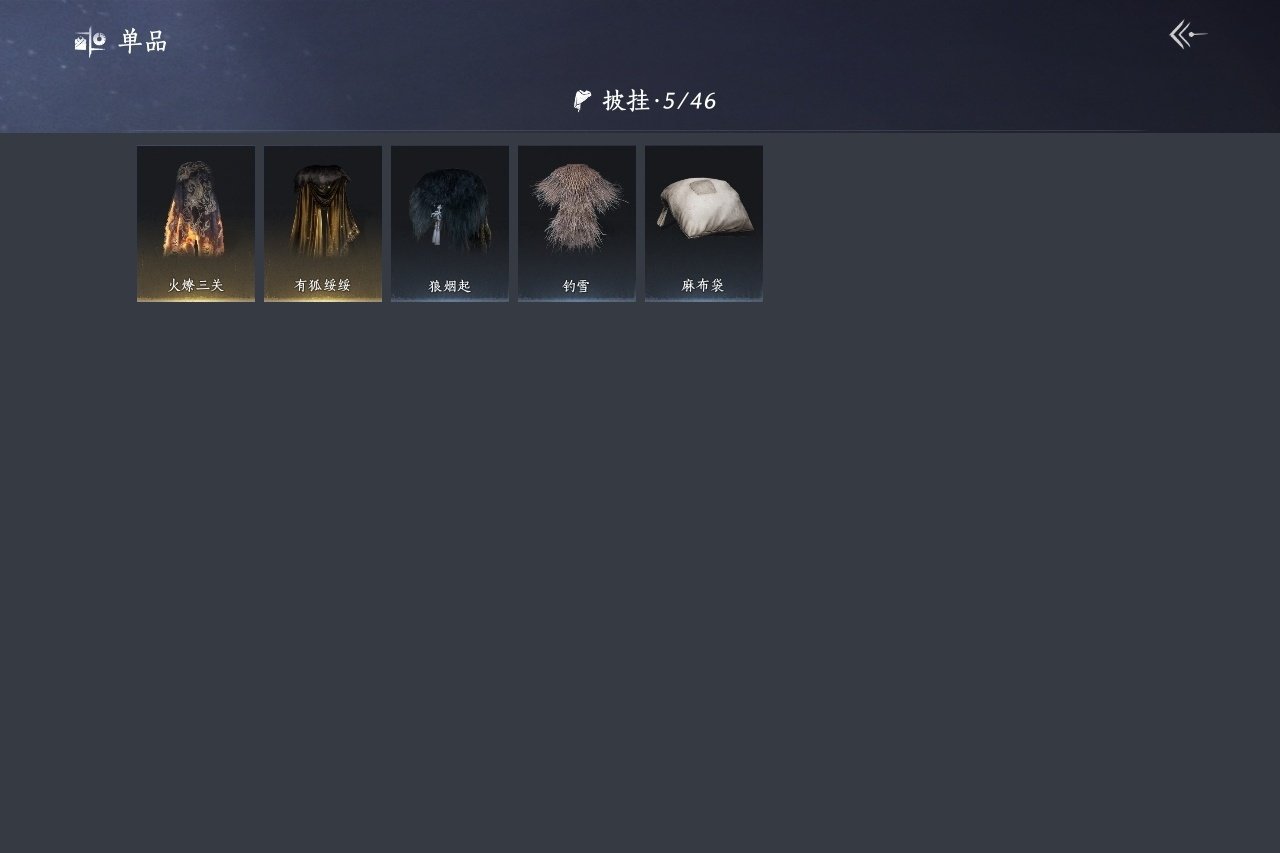The height and width of the screenshot is (853, 1280).
Task: Select the straw 钓雪 cape artwork
Action: pos(577,207)
